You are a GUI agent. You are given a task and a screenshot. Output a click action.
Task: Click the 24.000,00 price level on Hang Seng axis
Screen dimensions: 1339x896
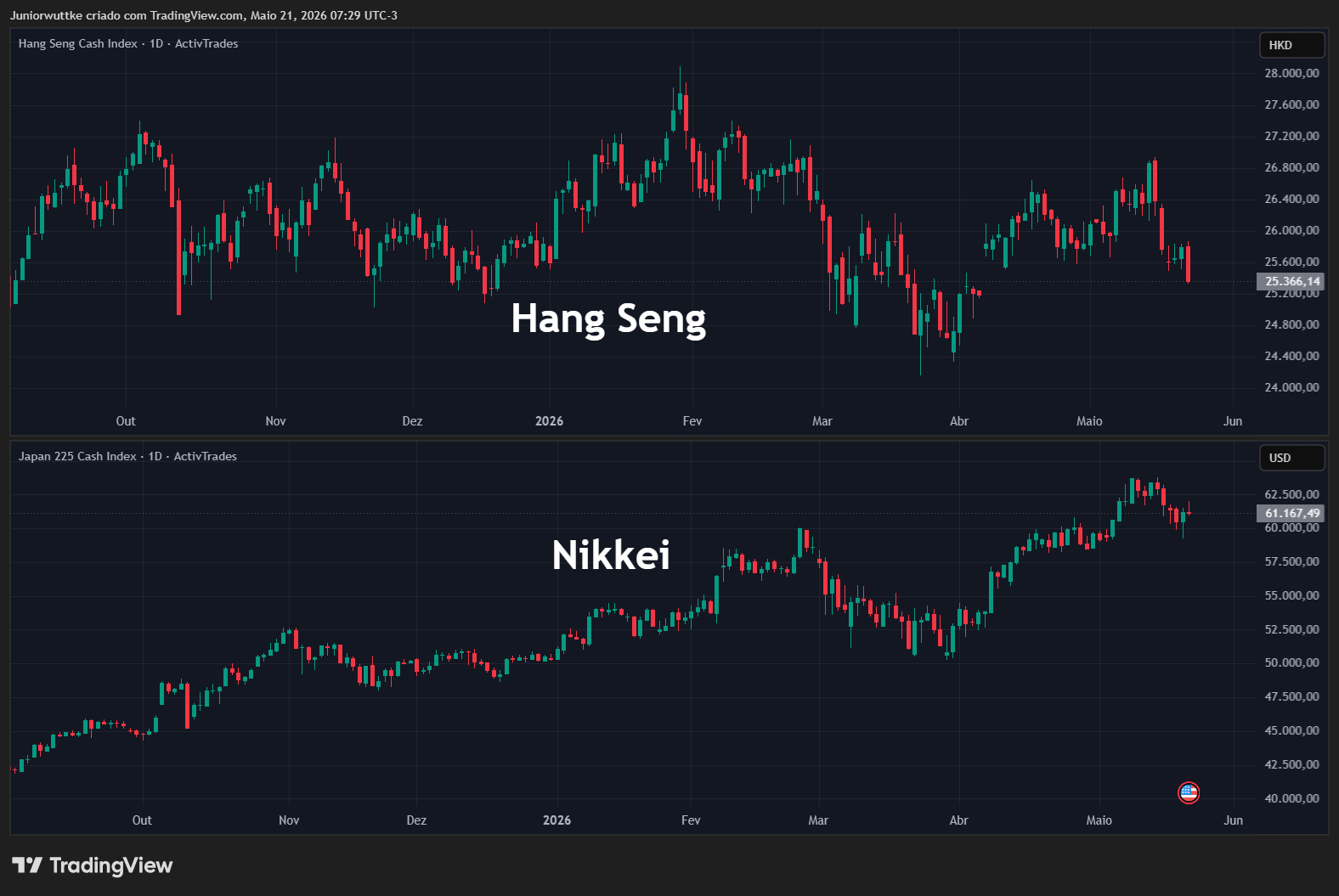[1291, 387]
